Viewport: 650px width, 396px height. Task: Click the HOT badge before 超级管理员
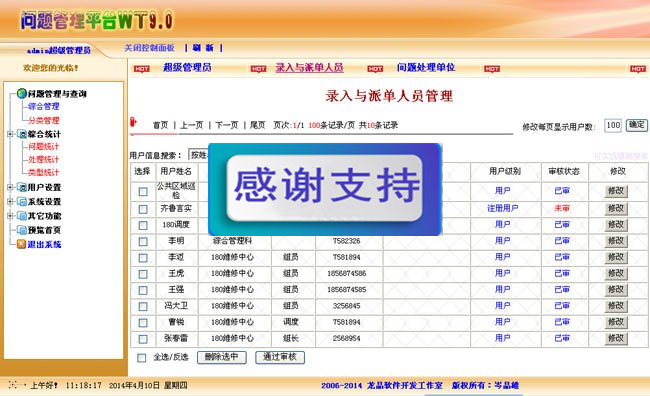[x=141, y=69]
